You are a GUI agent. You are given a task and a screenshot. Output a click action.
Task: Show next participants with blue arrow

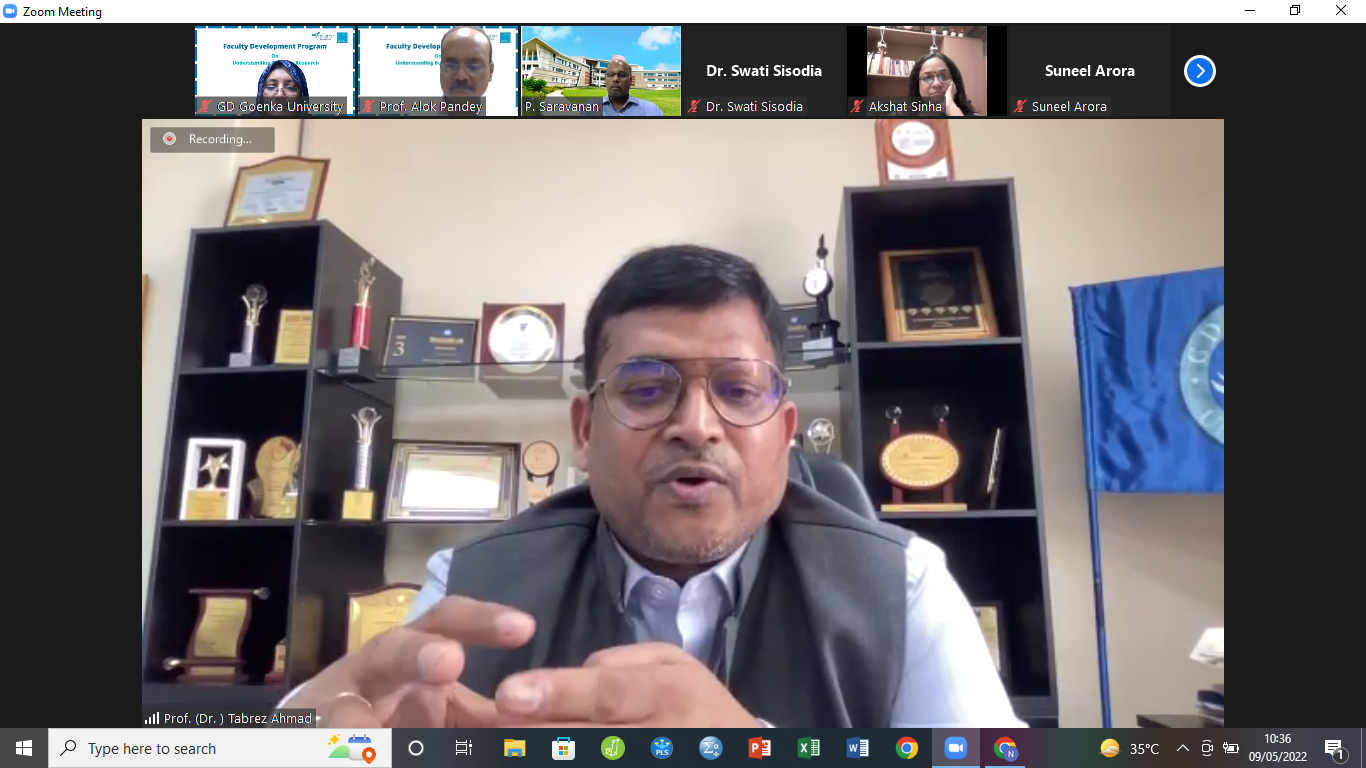coord(1199,71)
